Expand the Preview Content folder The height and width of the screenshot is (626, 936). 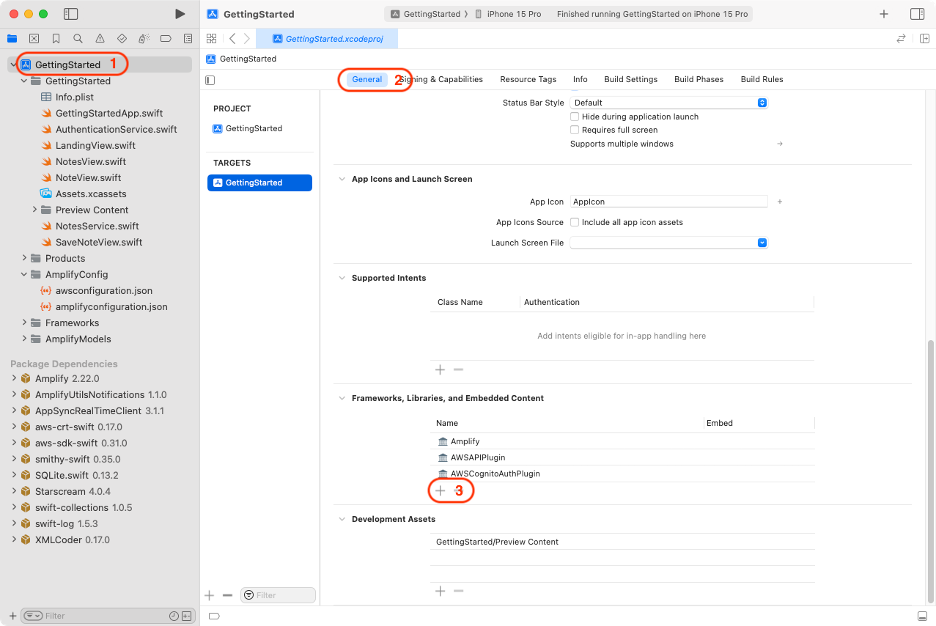pos(35,209)
